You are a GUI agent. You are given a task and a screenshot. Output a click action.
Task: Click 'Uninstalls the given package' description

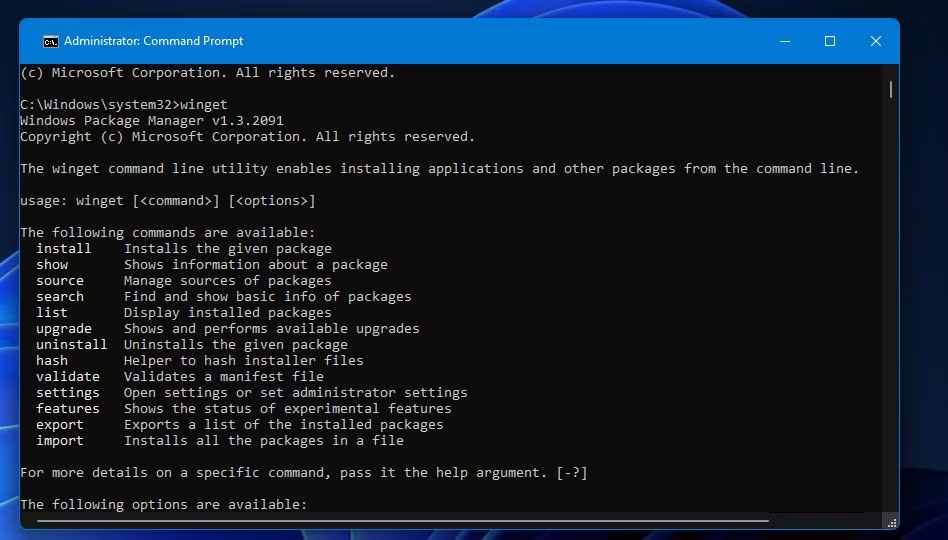[x=236, y=345]
